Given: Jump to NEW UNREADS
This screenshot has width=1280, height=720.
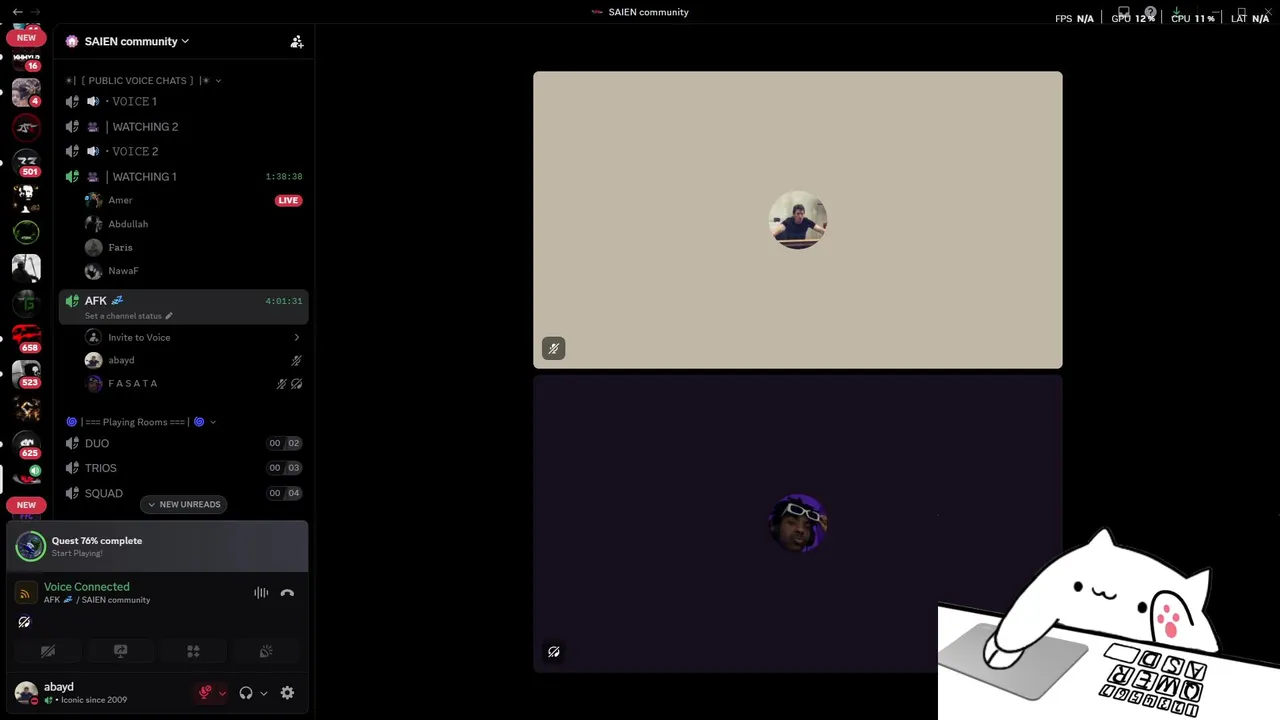Looking at the screenshot, I should click(x=184, y=504).
